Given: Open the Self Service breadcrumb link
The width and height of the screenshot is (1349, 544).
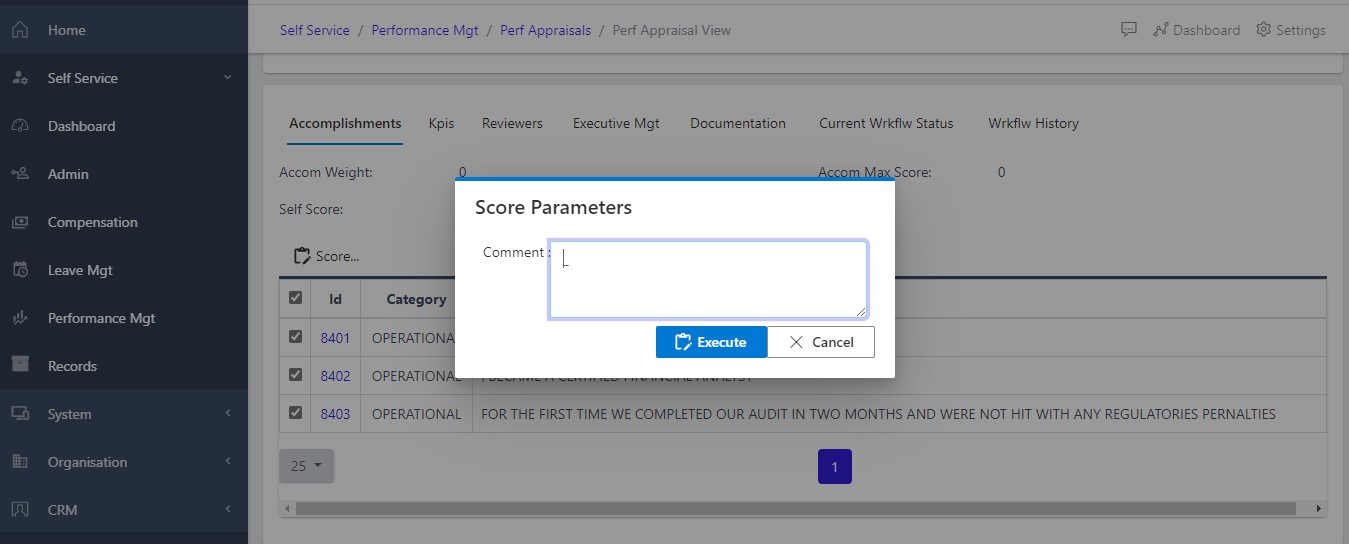Looking at the screenshot, I should (315, 30).
